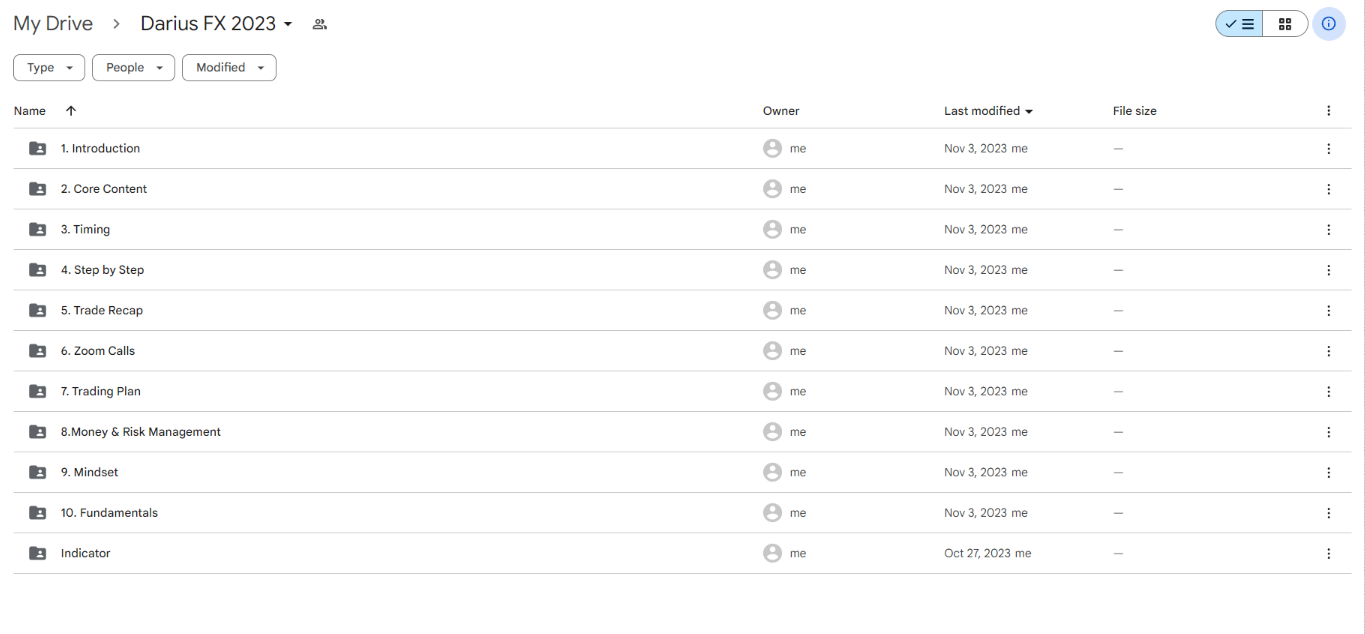Open the People filter dropdown
This screenshot has width=1365, height=634.
pos(133,68)
